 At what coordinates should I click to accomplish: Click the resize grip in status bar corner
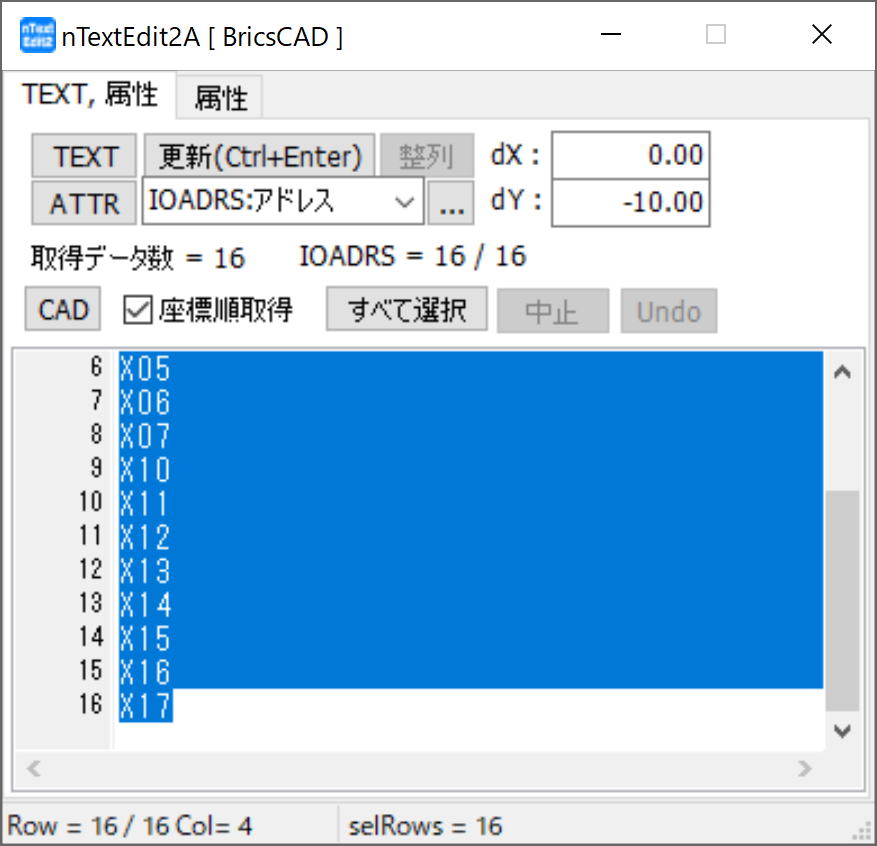(x=862, y=833)
